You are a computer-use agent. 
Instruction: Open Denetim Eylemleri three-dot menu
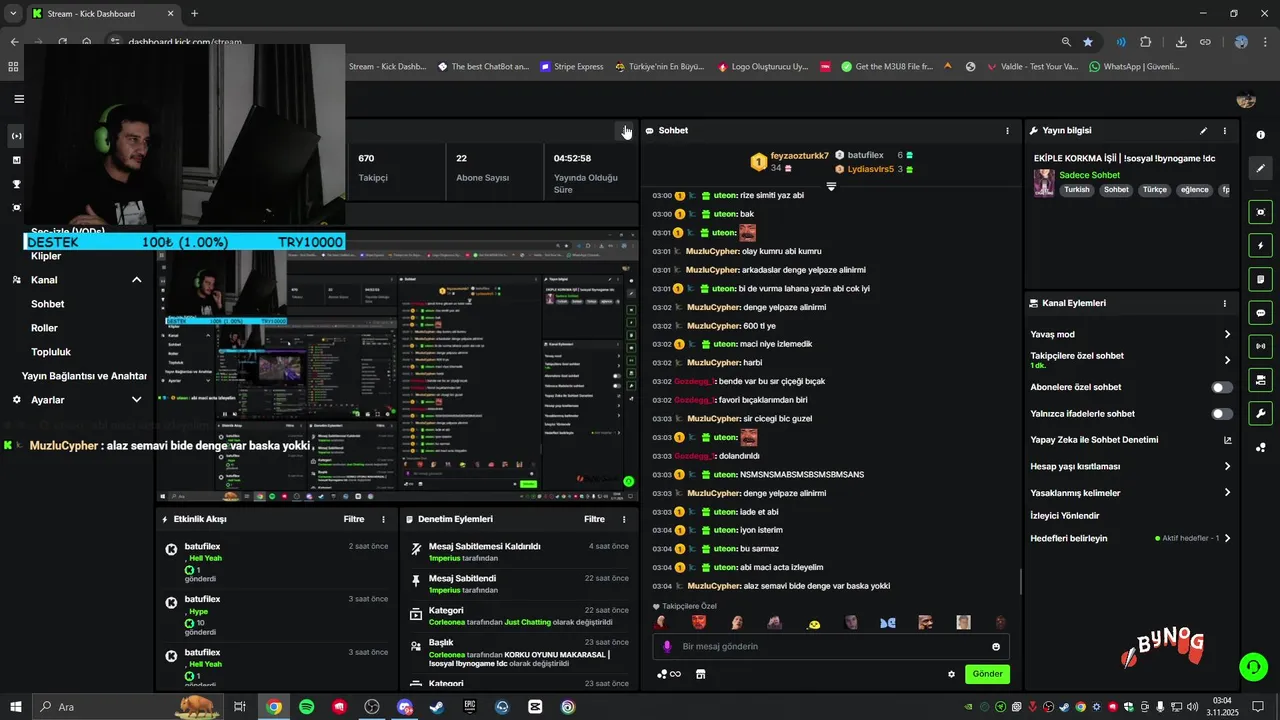point(624,520)
